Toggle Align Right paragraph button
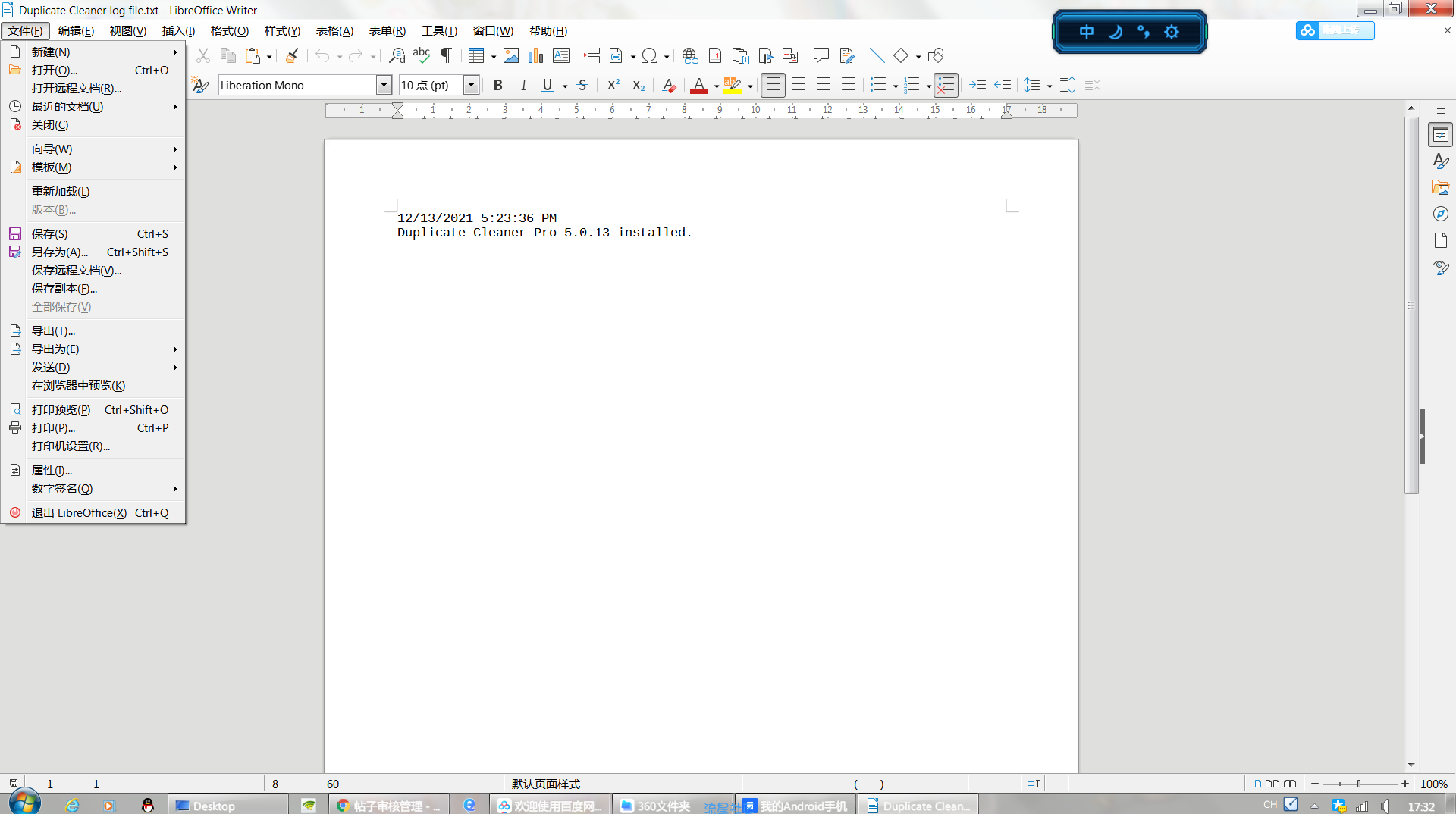This screenshot has width=1456, height=814. pyautogui.click(x=824, y=85)
